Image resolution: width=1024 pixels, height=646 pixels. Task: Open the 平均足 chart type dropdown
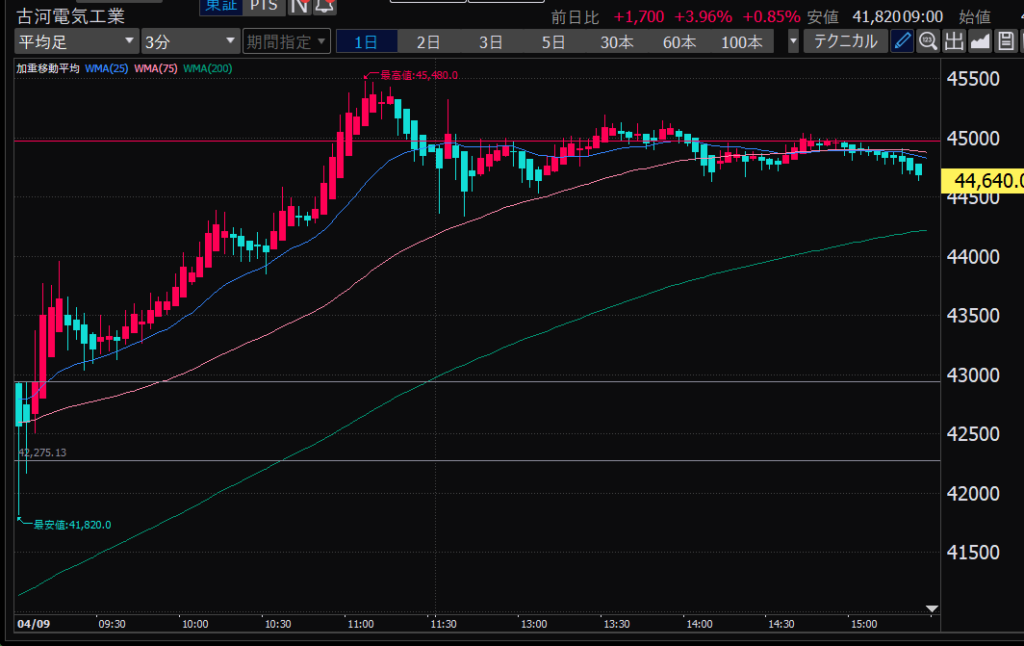pyautogui.click(x=76, y=42)
